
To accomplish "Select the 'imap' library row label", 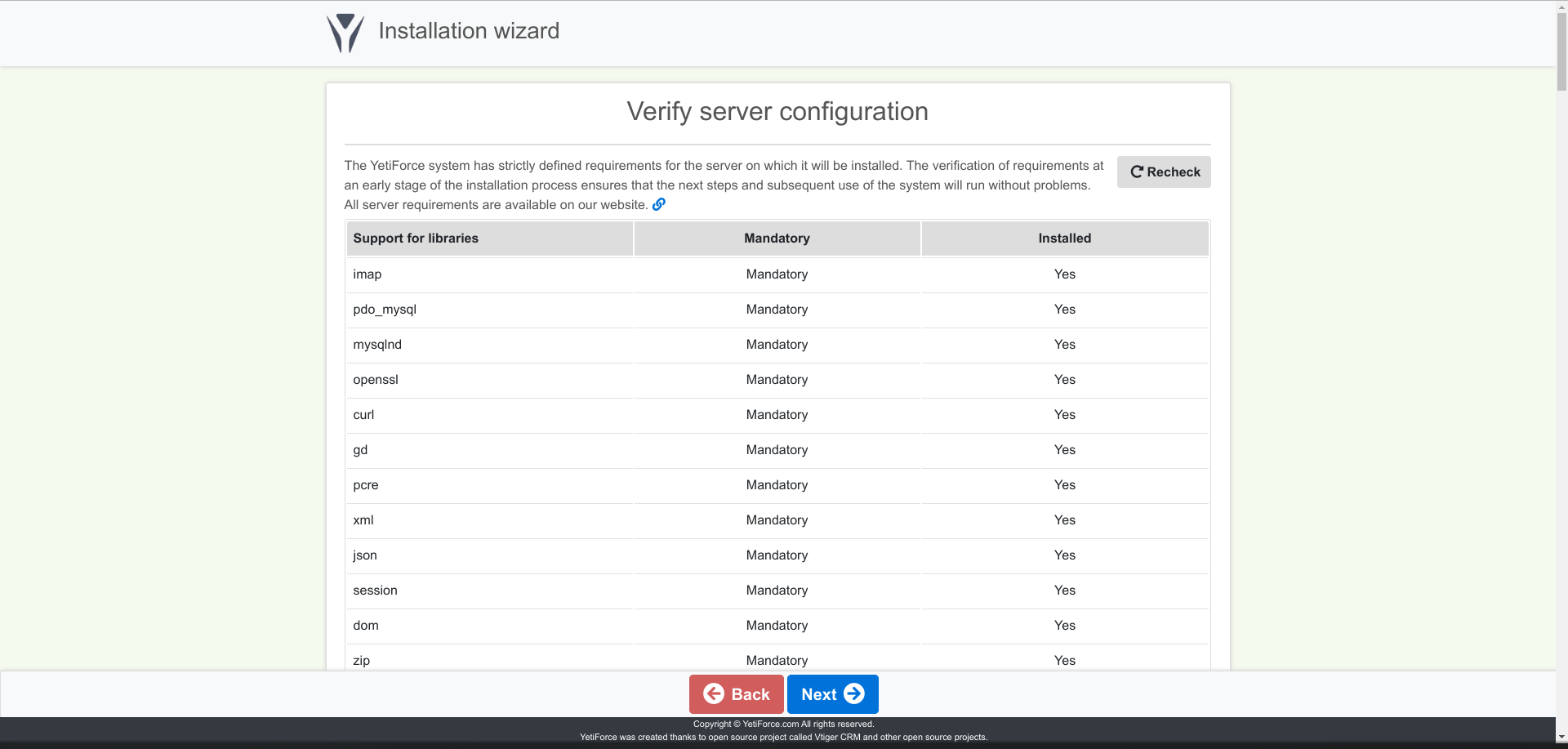I will point(367,274).
